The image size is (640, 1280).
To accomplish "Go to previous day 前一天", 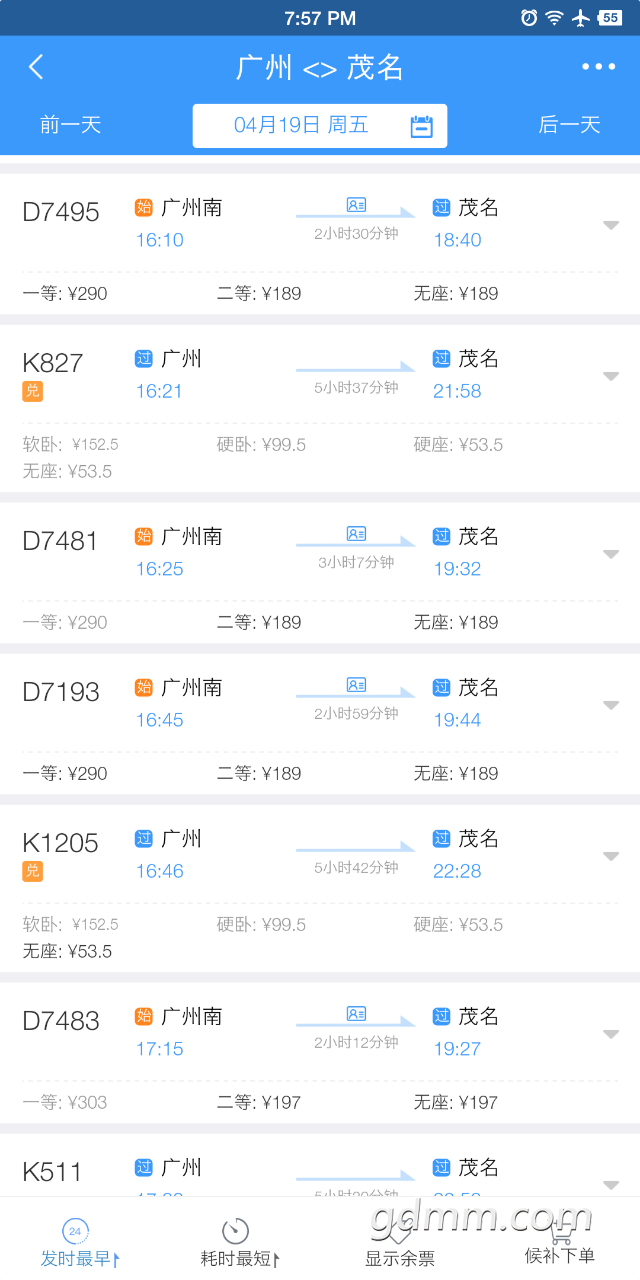I will [71, 125].
